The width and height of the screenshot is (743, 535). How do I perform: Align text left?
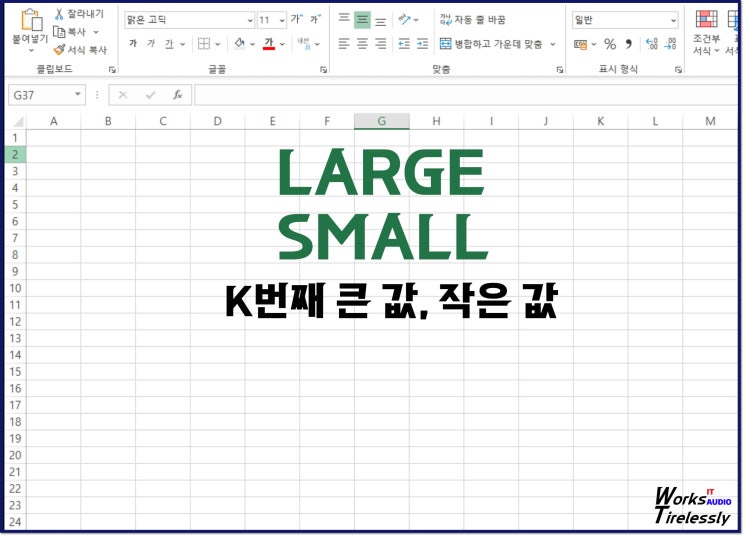(x=344, y=44)
